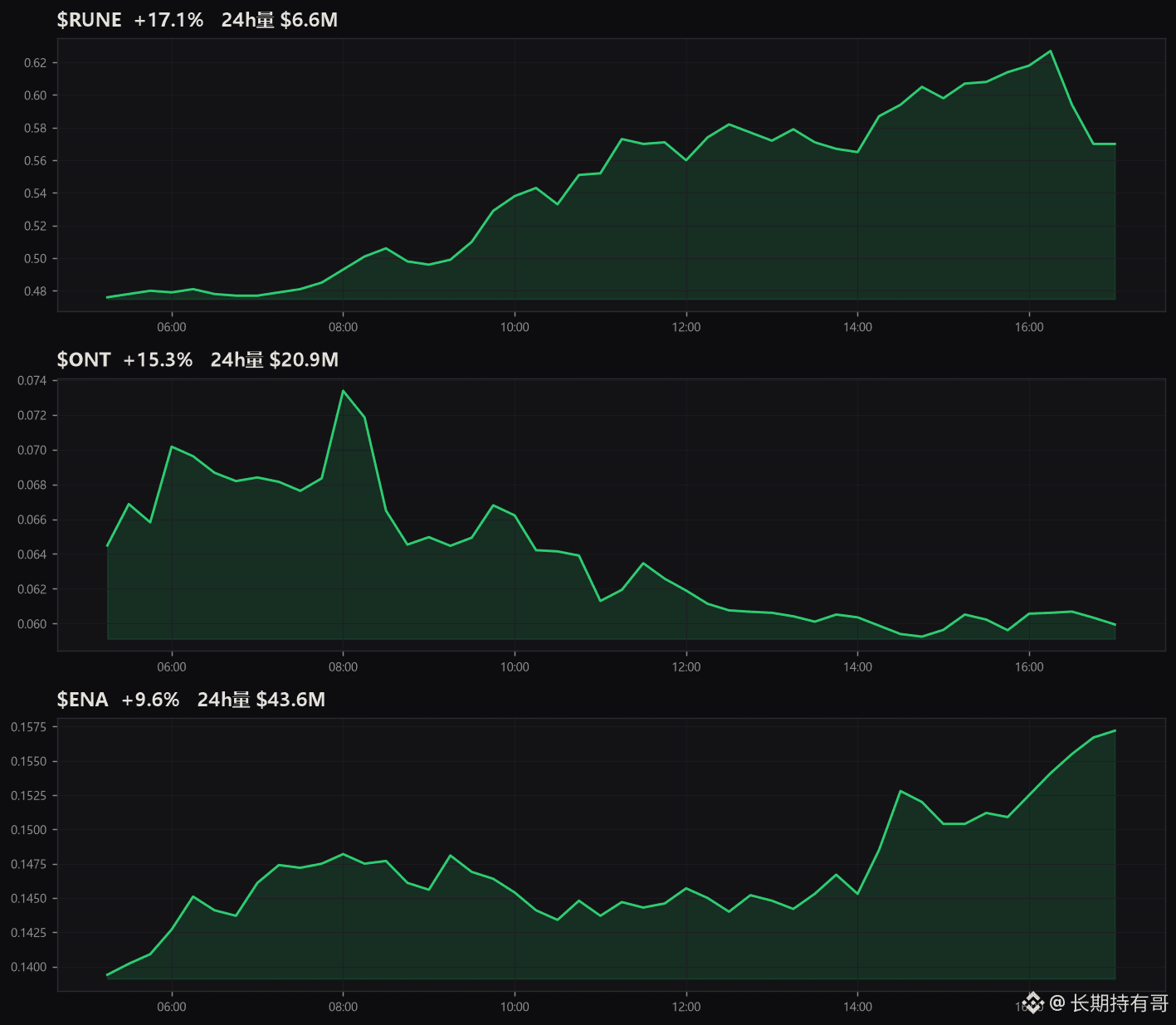The height and width of the screenshot is (1025, 1176).
Task: Select the +9.6% change for ENA
Action: [150, 700]
